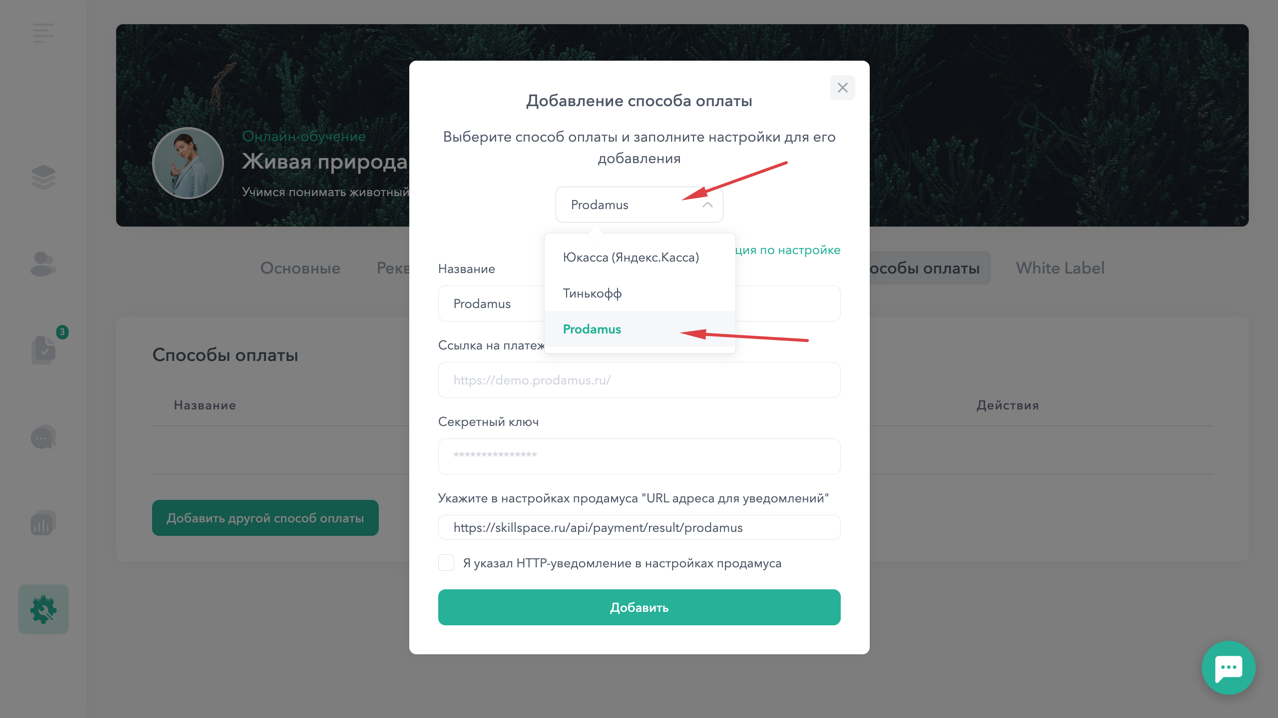Click the green Добавить button
Screen dimensions: 1279x718
(639, 607)
